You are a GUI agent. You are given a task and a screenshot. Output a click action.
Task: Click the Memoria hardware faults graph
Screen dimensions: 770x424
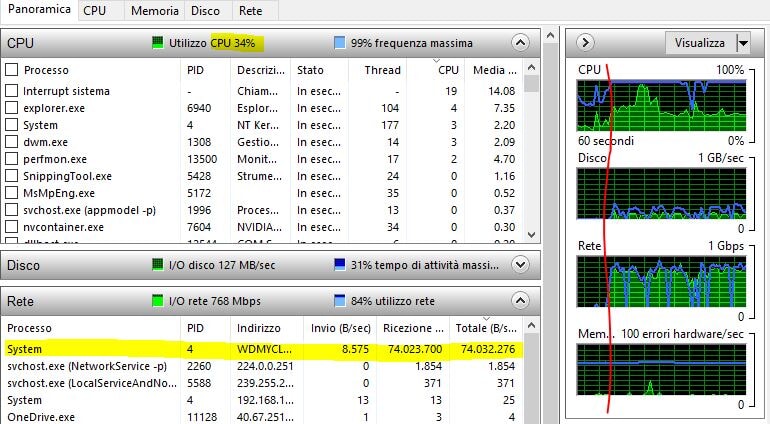pyautogui.click(x=661, y=369)
